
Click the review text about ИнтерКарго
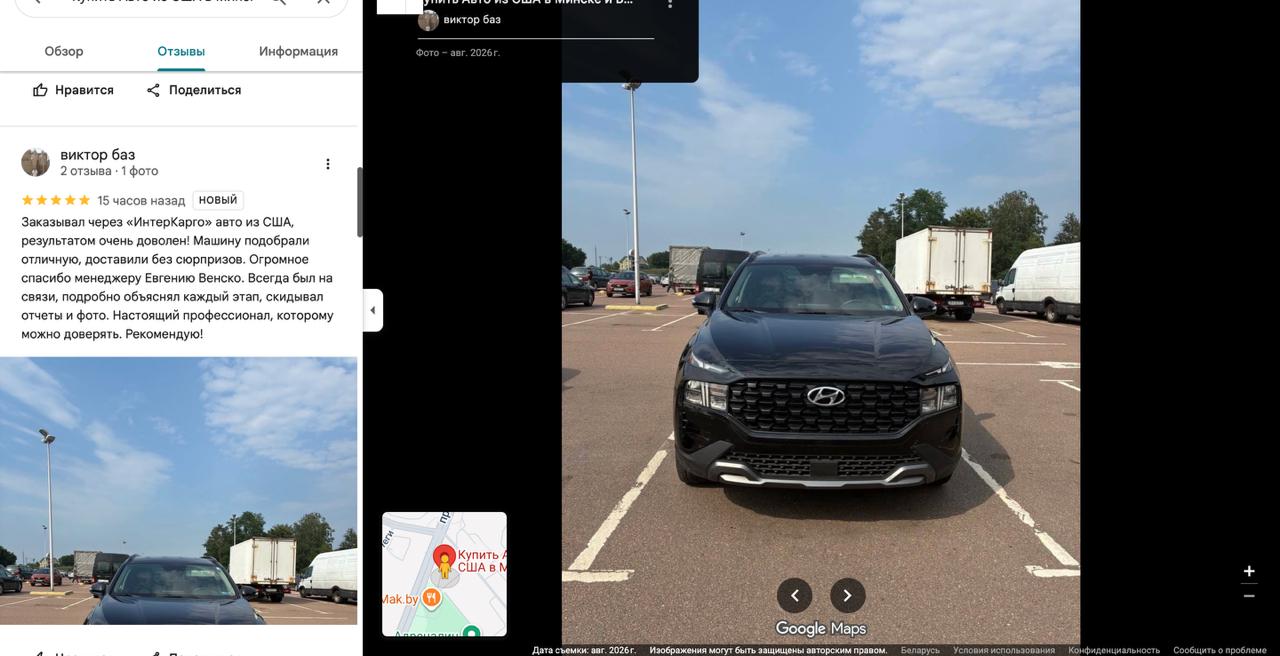click(x=177, y=278)
